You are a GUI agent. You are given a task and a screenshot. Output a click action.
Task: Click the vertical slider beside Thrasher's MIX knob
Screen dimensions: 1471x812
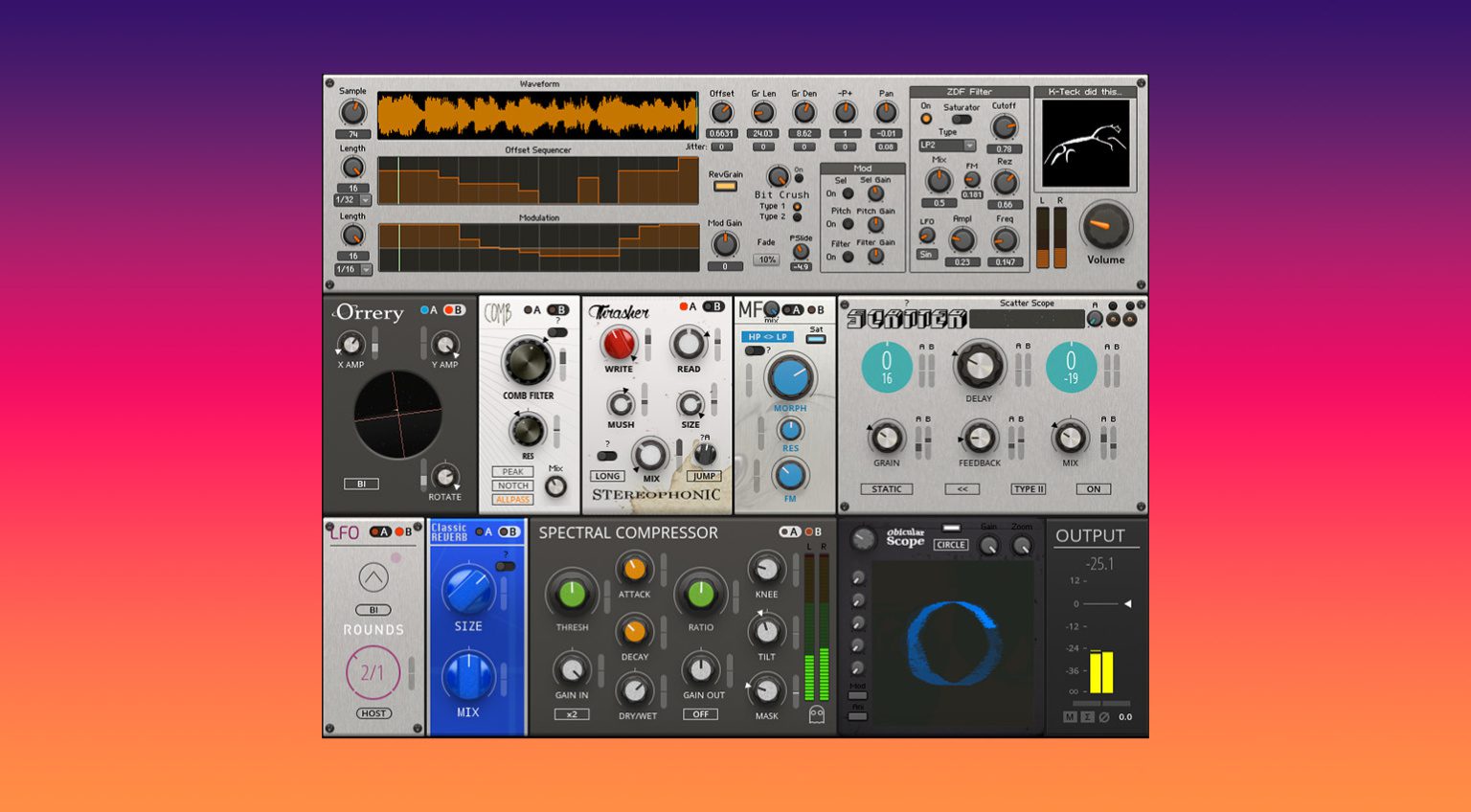click(679, 450)
